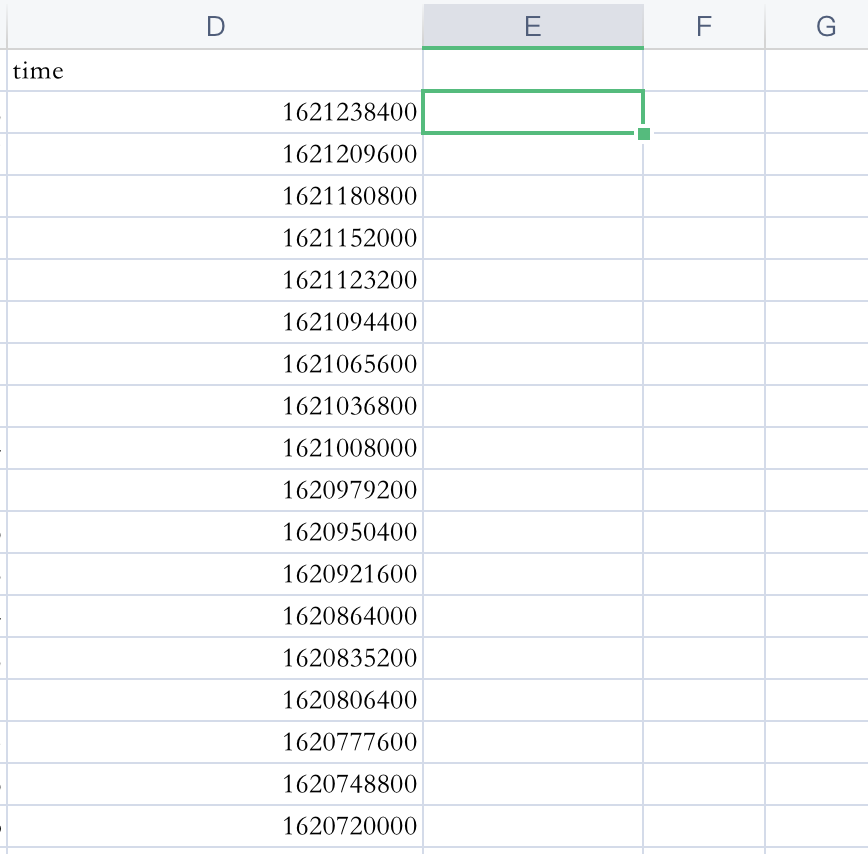
Task: Select column F header
Action: [x=704, y=25]
